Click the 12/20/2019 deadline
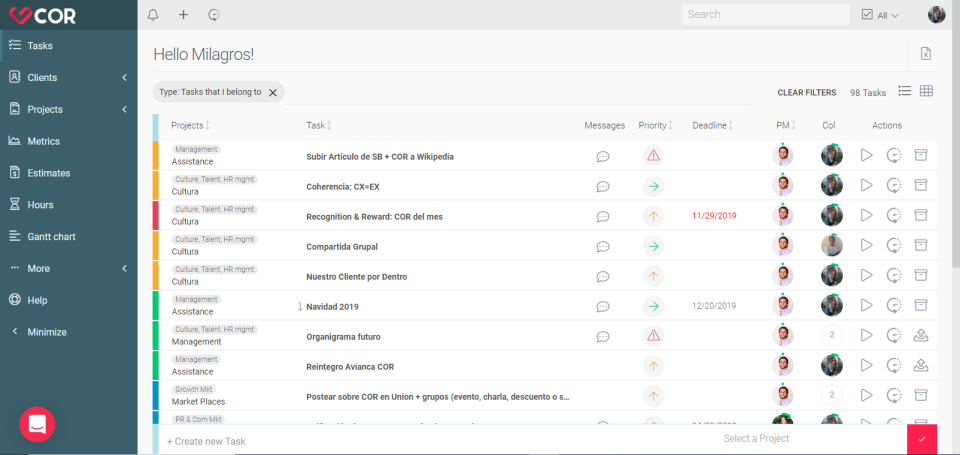960x455 pixels. [714, 306]
